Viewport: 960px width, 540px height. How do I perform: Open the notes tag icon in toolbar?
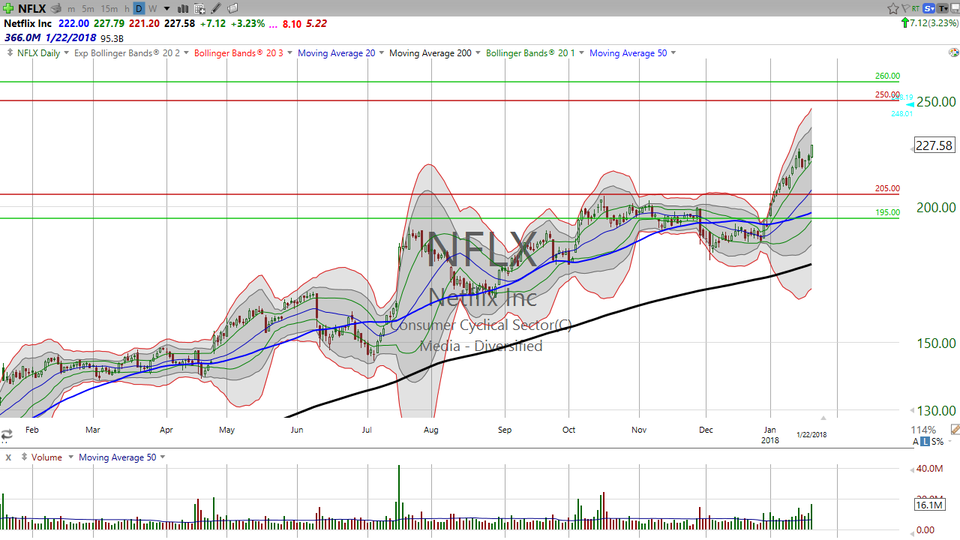[233, 9]
